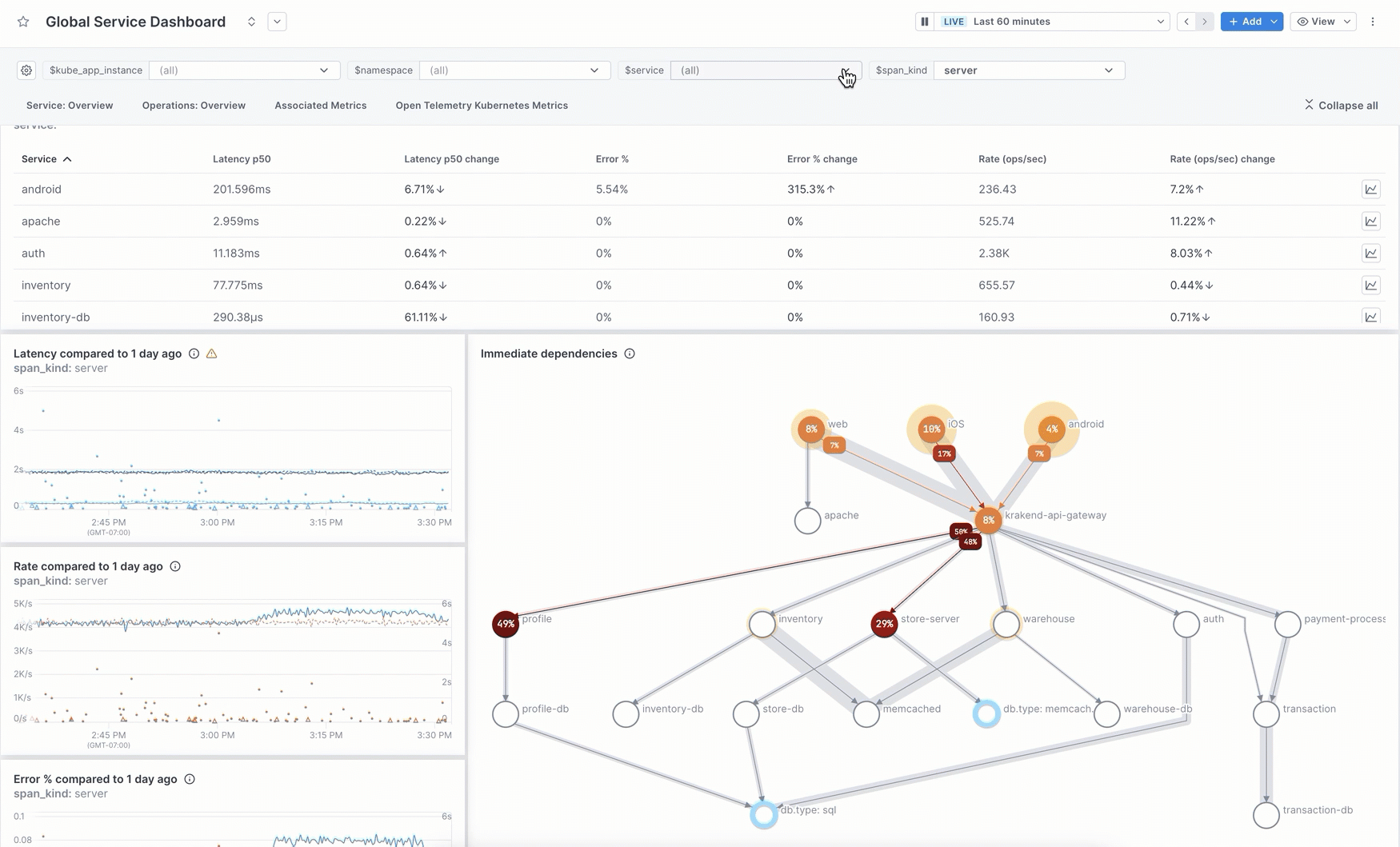
Task: Open the Associated Metrics section
Action: [x=320, y=105]
